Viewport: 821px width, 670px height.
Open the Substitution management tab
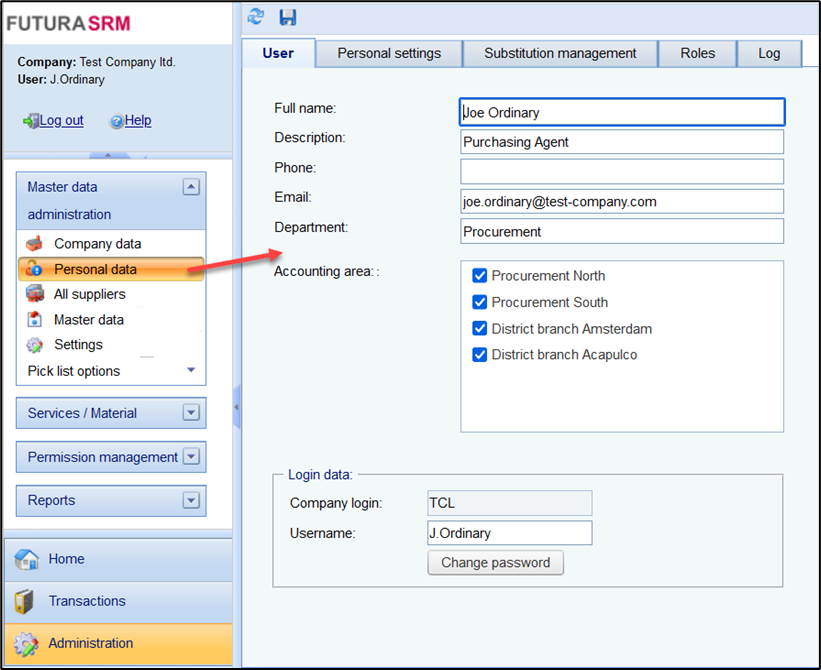[x=560, y=54]
